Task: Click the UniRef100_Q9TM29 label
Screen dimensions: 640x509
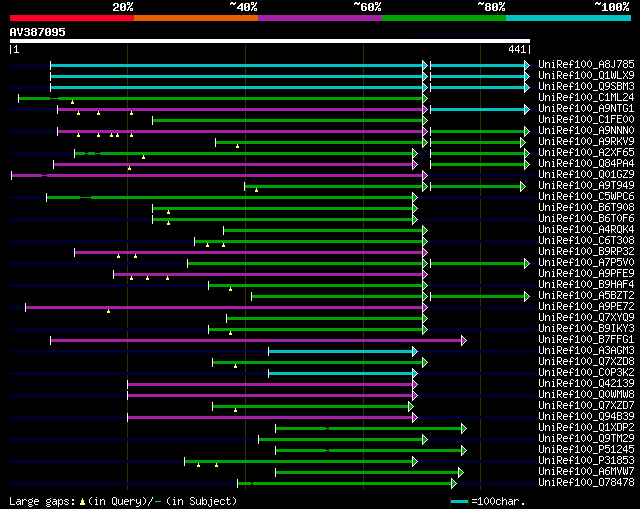Action: [x=586, y=439]
